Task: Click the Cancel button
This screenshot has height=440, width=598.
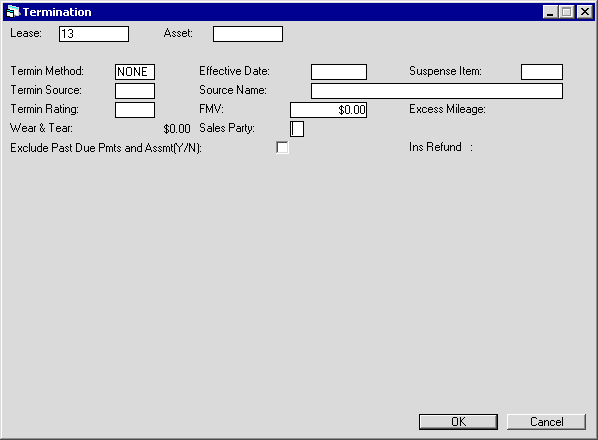Action: coord(546,422)
